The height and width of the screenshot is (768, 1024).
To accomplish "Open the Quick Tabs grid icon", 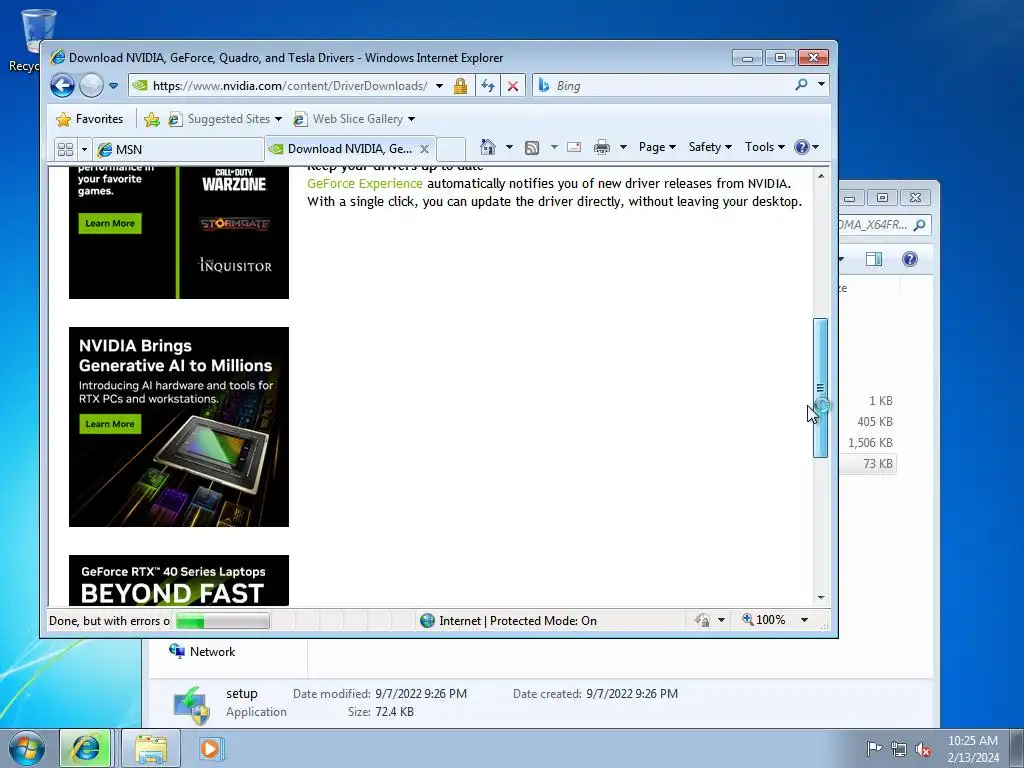I will tap(65, 150).
